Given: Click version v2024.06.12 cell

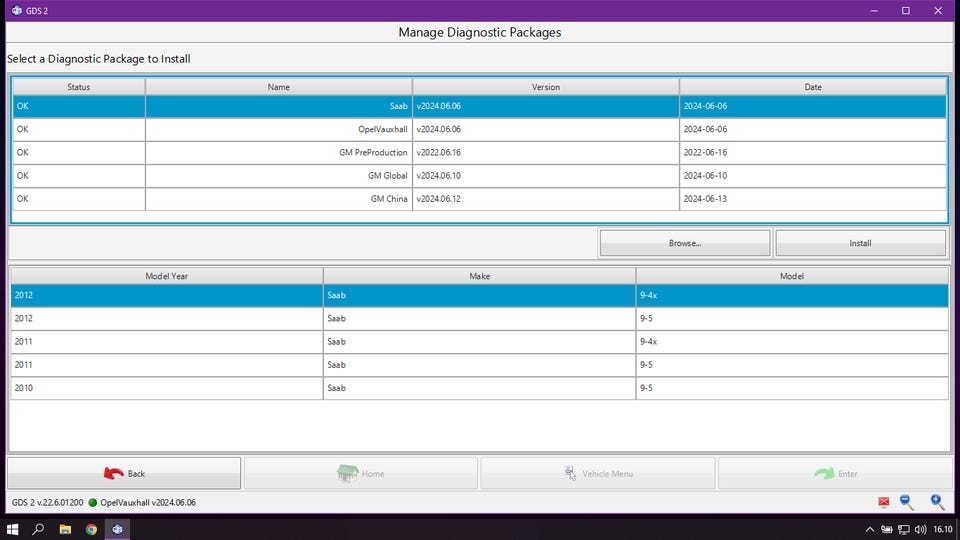Looking at the screenshot, I should tap(546, 199).
